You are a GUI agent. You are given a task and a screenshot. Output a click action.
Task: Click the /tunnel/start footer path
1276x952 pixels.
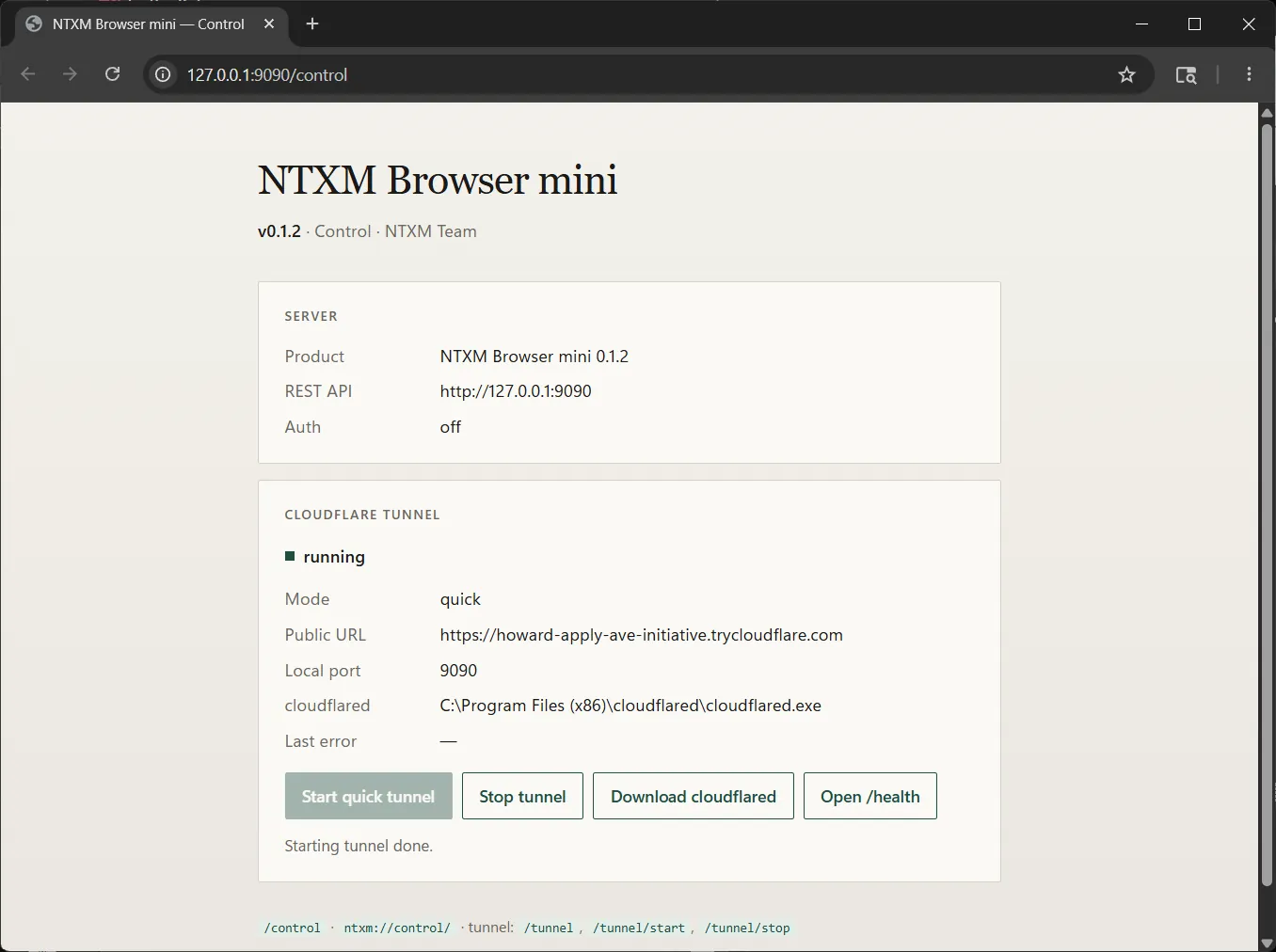coord(639,928)
